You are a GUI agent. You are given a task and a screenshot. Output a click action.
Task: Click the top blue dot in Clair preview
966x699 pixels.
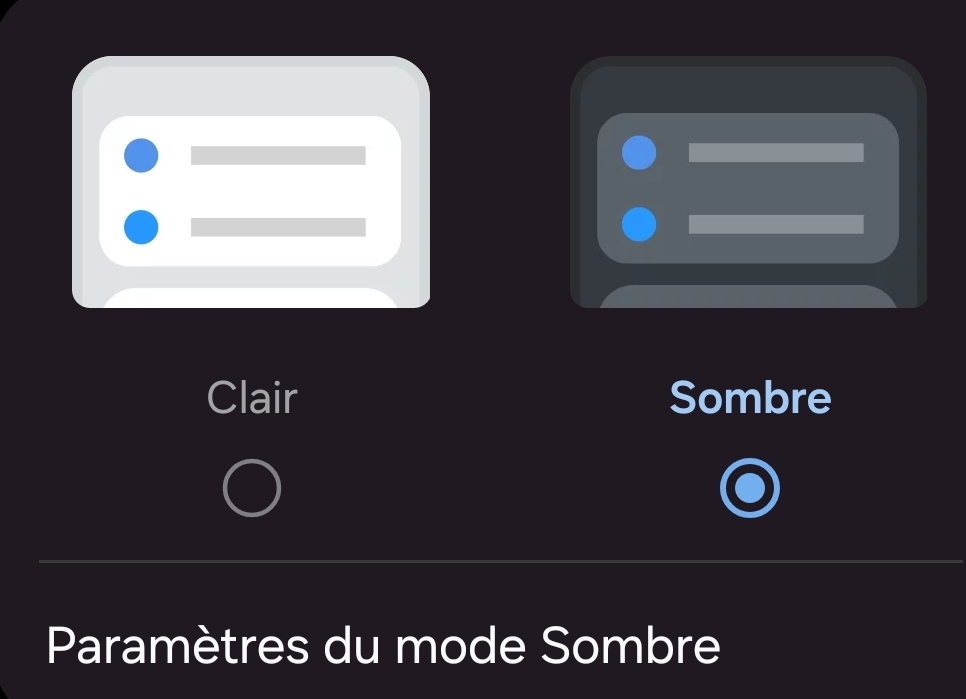point(140,153)
